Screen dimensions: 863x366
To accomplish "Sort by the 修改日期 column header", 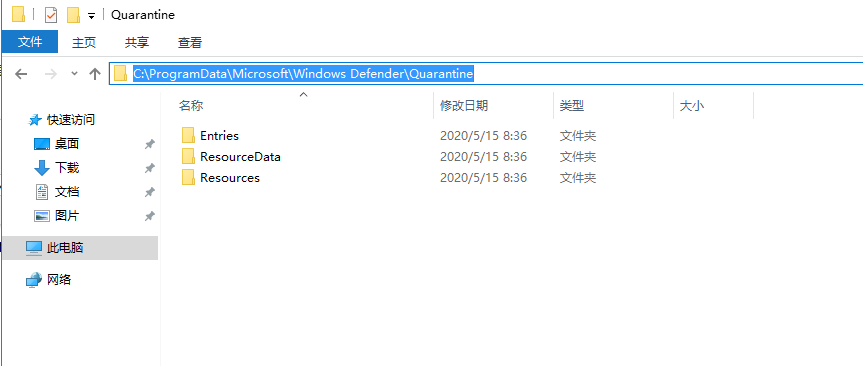I will [463, 106].
